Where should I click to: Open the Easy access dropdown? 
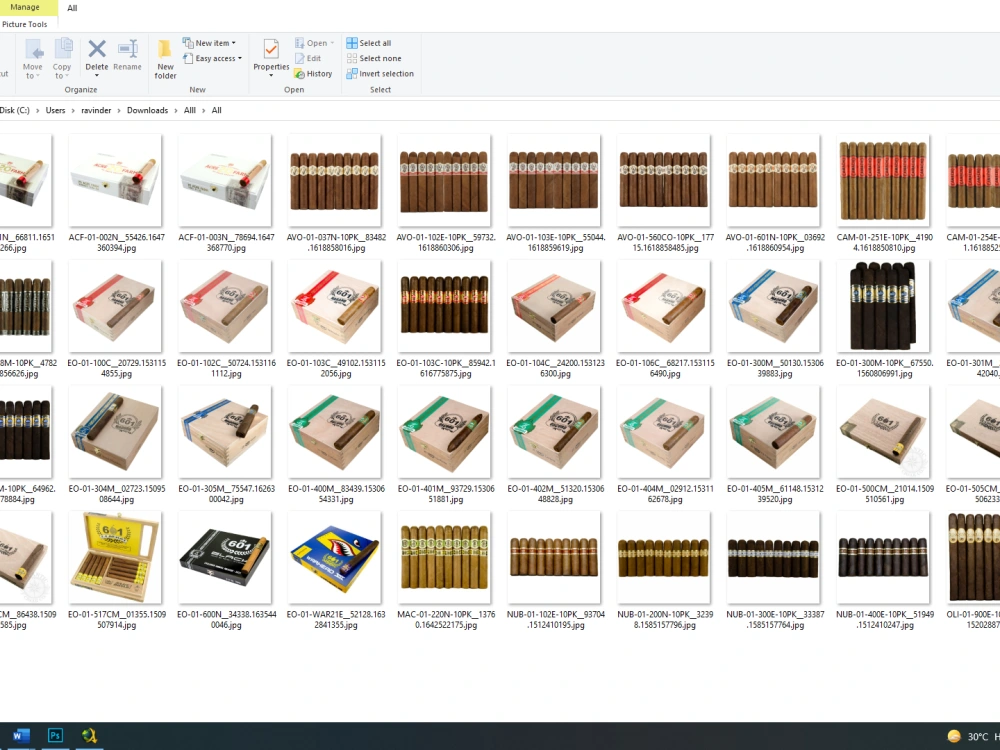click(212, 58)
